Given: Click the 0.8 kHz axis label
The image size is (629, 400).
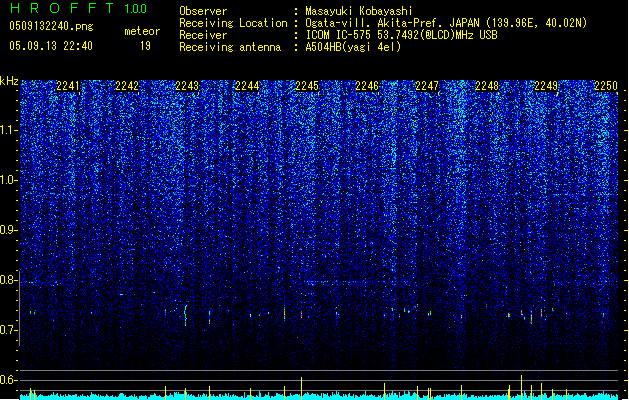Looking at the screenshot, I should coord(9,280).
